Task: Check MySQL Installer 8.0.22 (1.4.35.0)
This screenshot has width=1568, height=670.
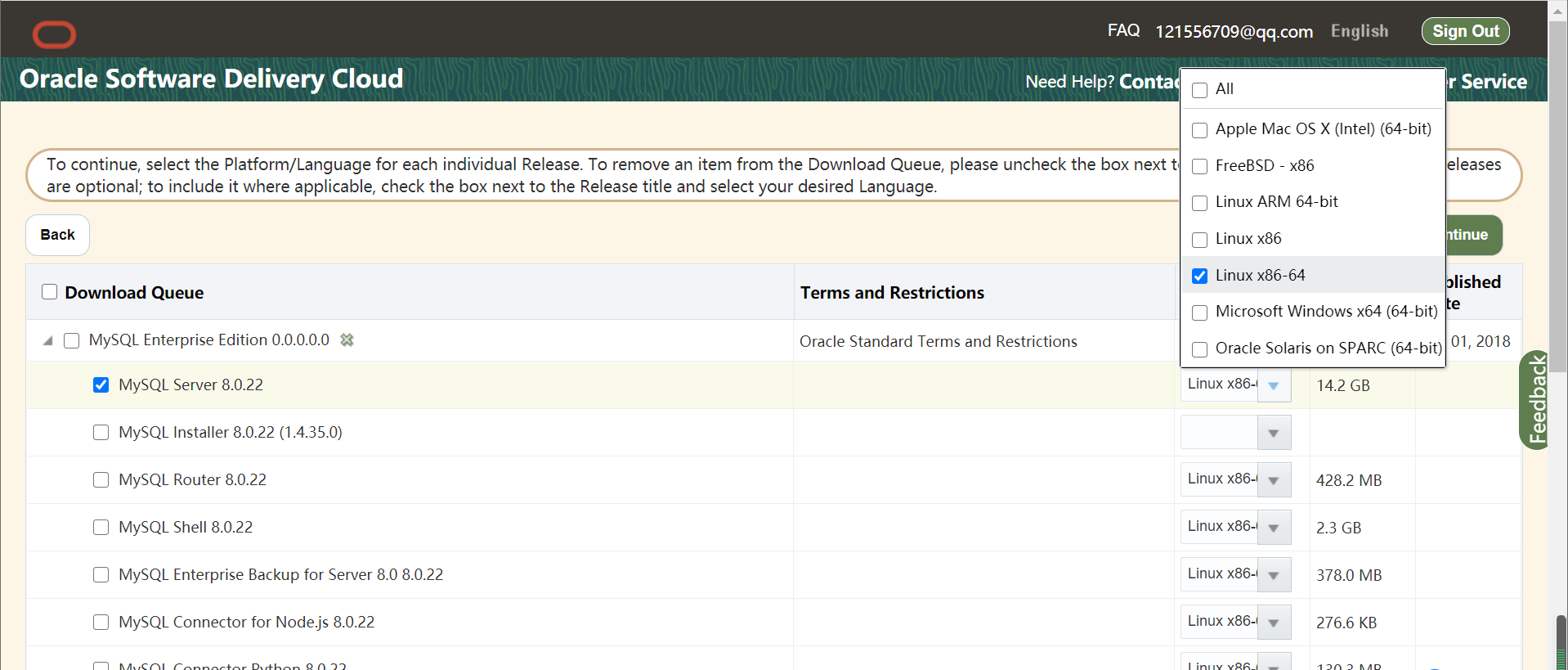Action: [101, 432]
